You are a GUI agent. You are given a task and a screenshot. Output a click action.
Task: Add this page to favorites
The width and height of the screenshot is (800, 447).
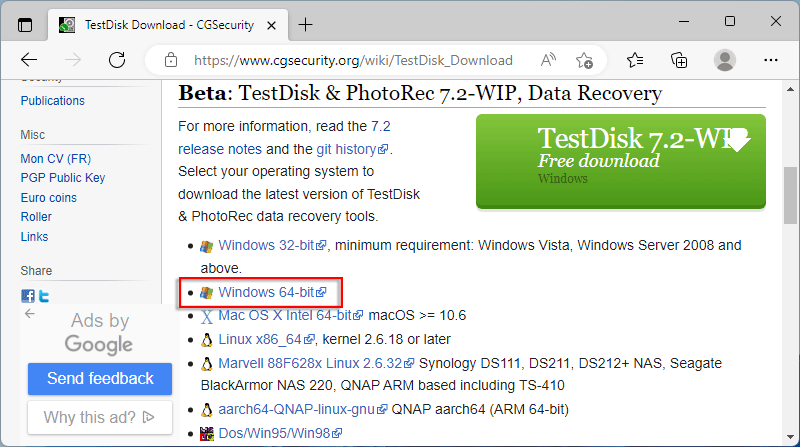click(x=586, y=60)
